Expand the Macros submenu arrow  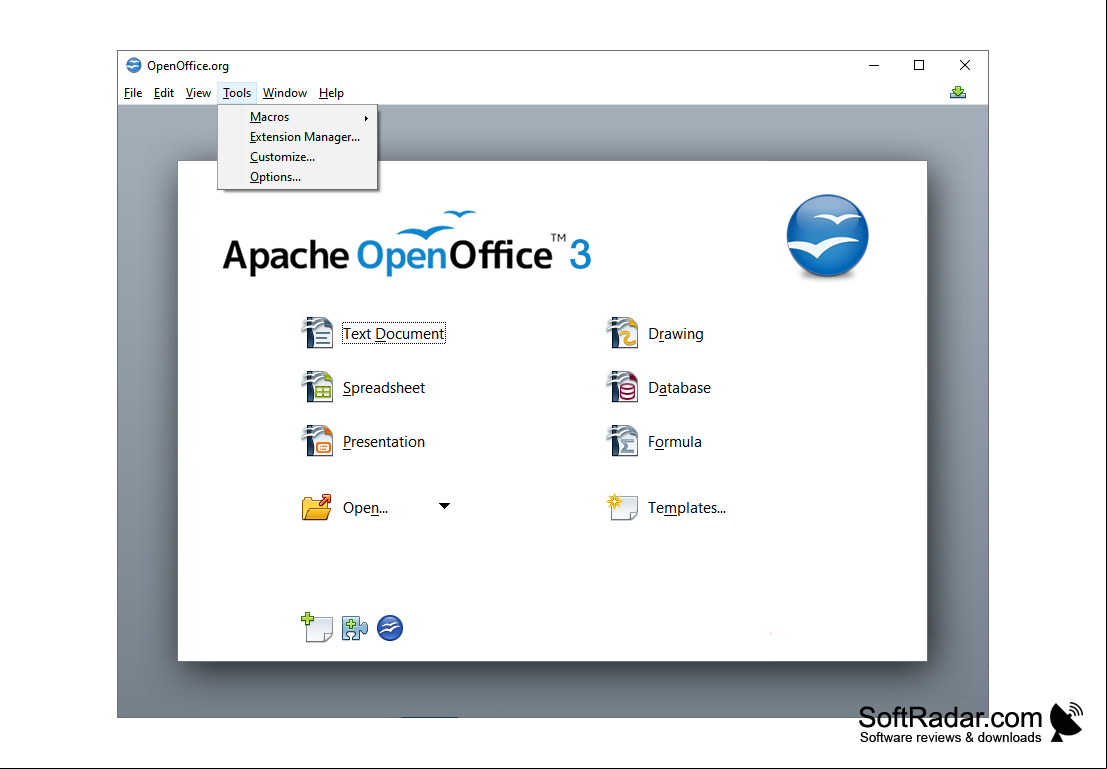point(366,118)
